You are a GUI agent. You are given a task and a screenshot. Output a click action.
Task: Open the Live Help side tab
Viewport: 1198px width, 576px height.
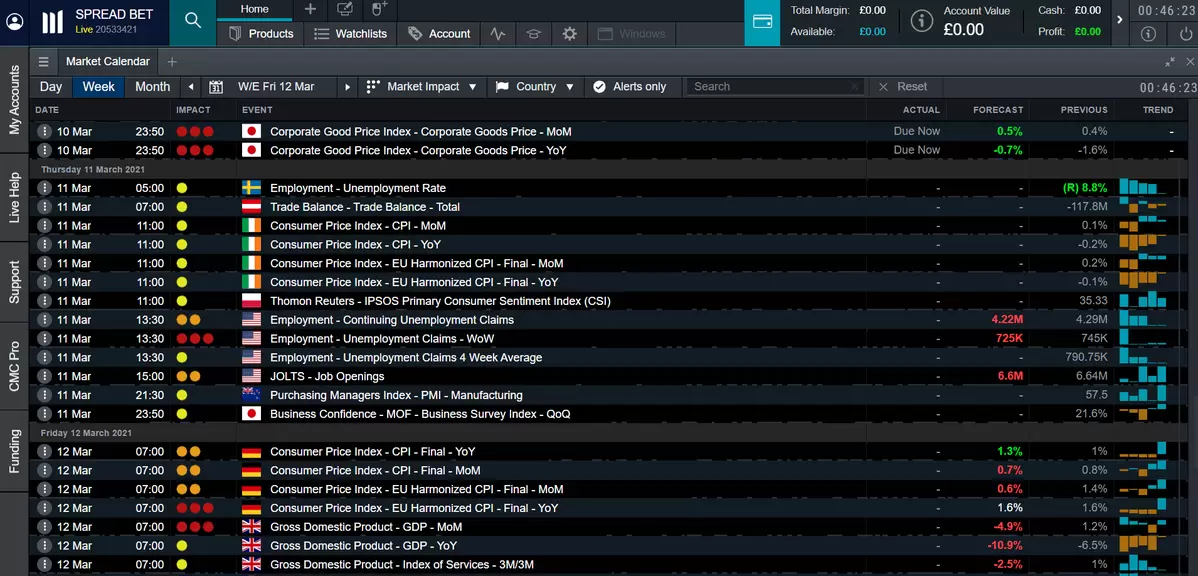(14, 198)
